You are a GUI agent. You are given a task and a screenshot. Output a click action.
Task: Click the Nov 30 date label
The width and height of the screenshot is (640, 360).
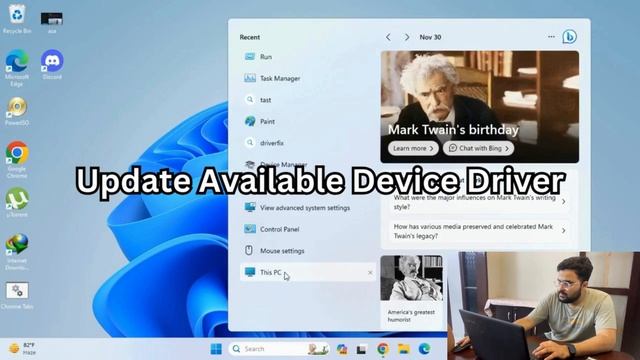(x=430, y=37)
